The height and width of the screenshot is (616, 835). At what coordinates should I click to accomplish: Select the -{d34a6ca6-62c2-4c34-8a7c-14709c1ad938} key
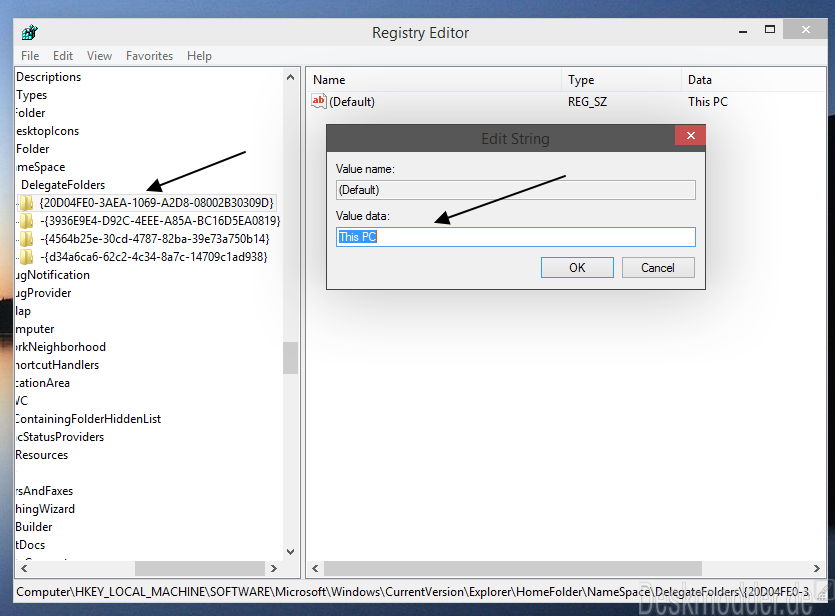tap(154, 257)
